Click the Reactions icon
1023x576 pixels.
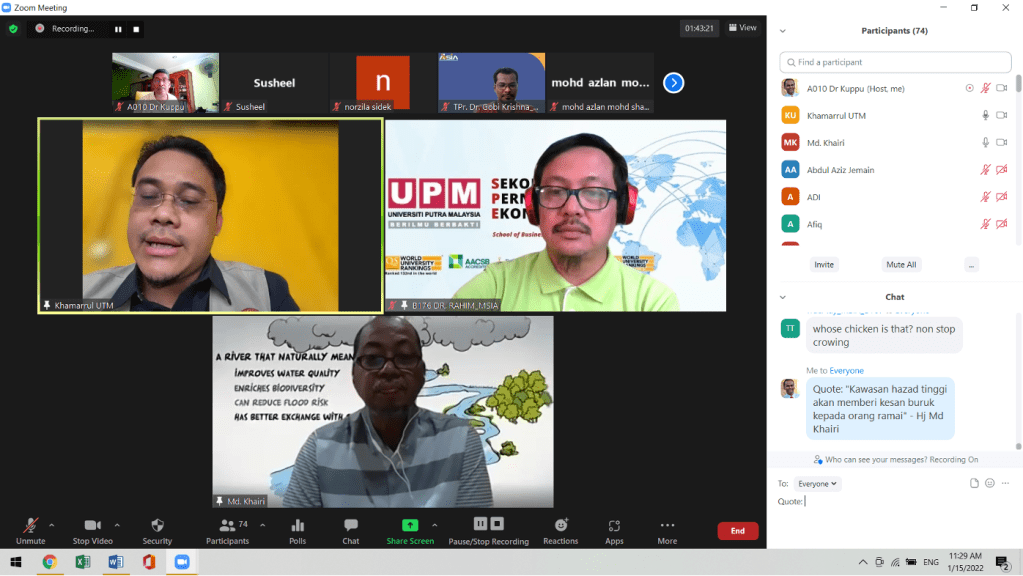coord(560,530)
